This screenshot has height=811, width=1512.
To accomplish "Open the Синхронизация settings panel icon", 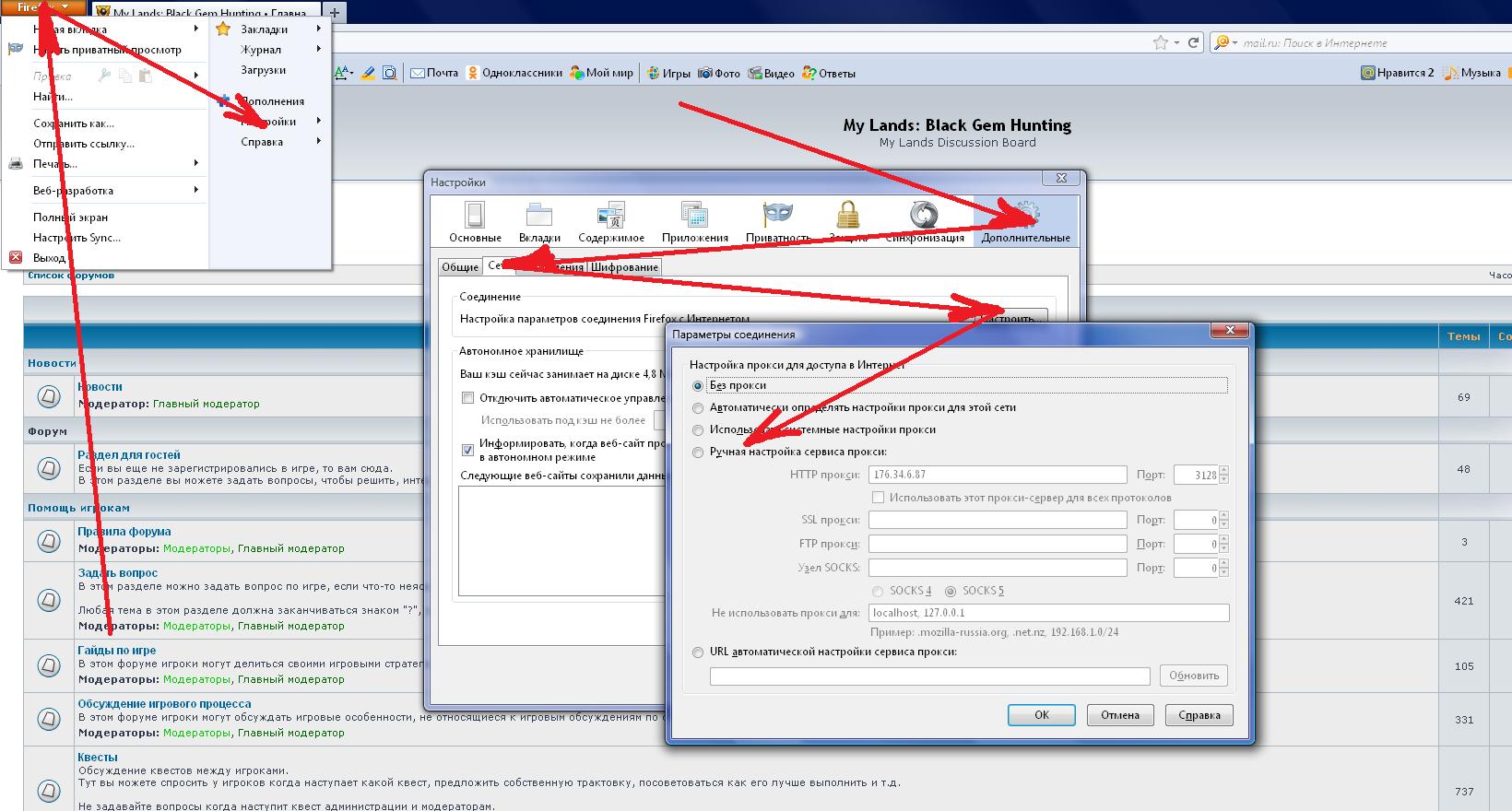I will point(924,216).
